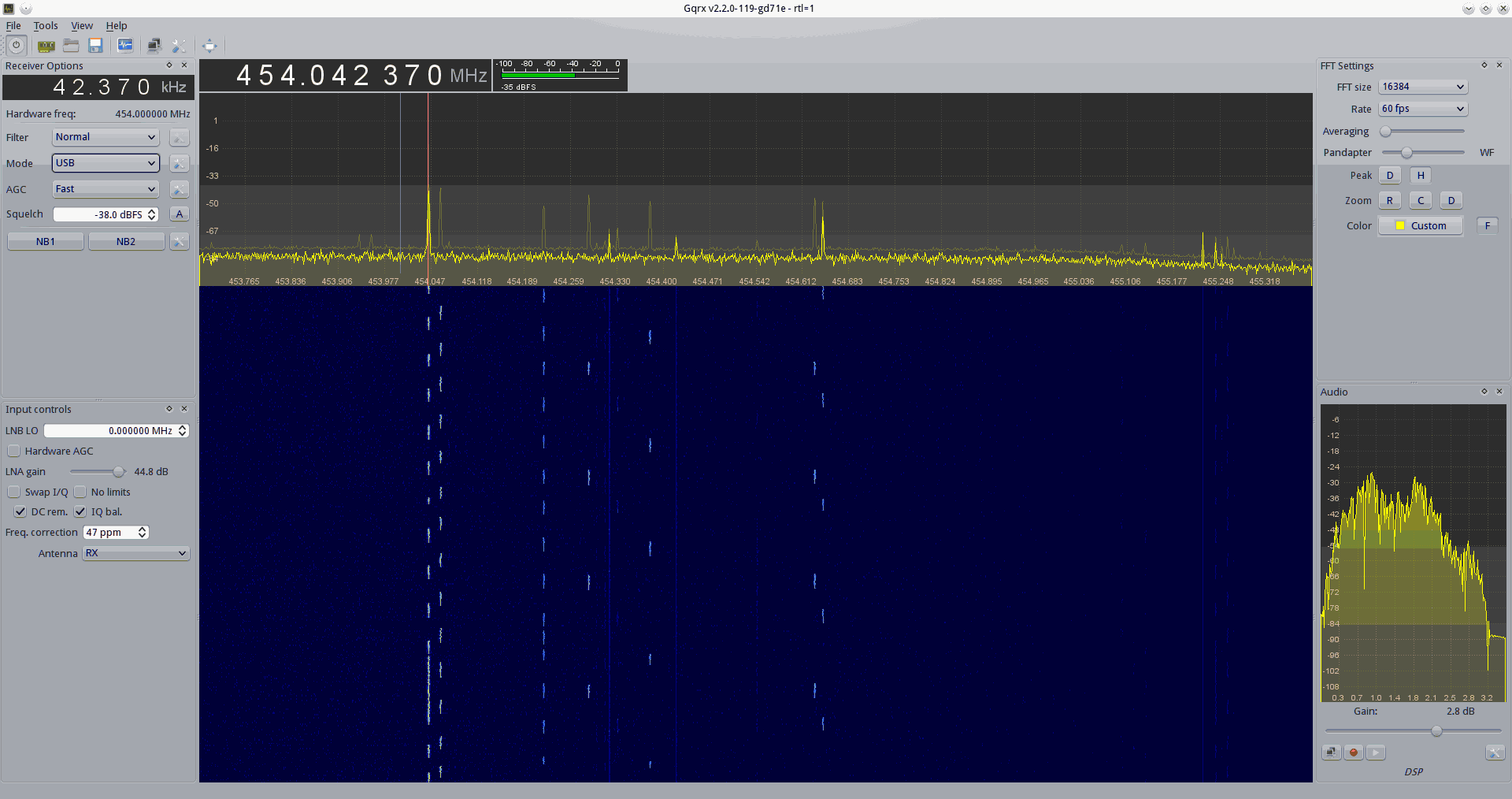Open the I/Q recording tool icon
The image size is (1512, 799).
(x=125, y=46)
